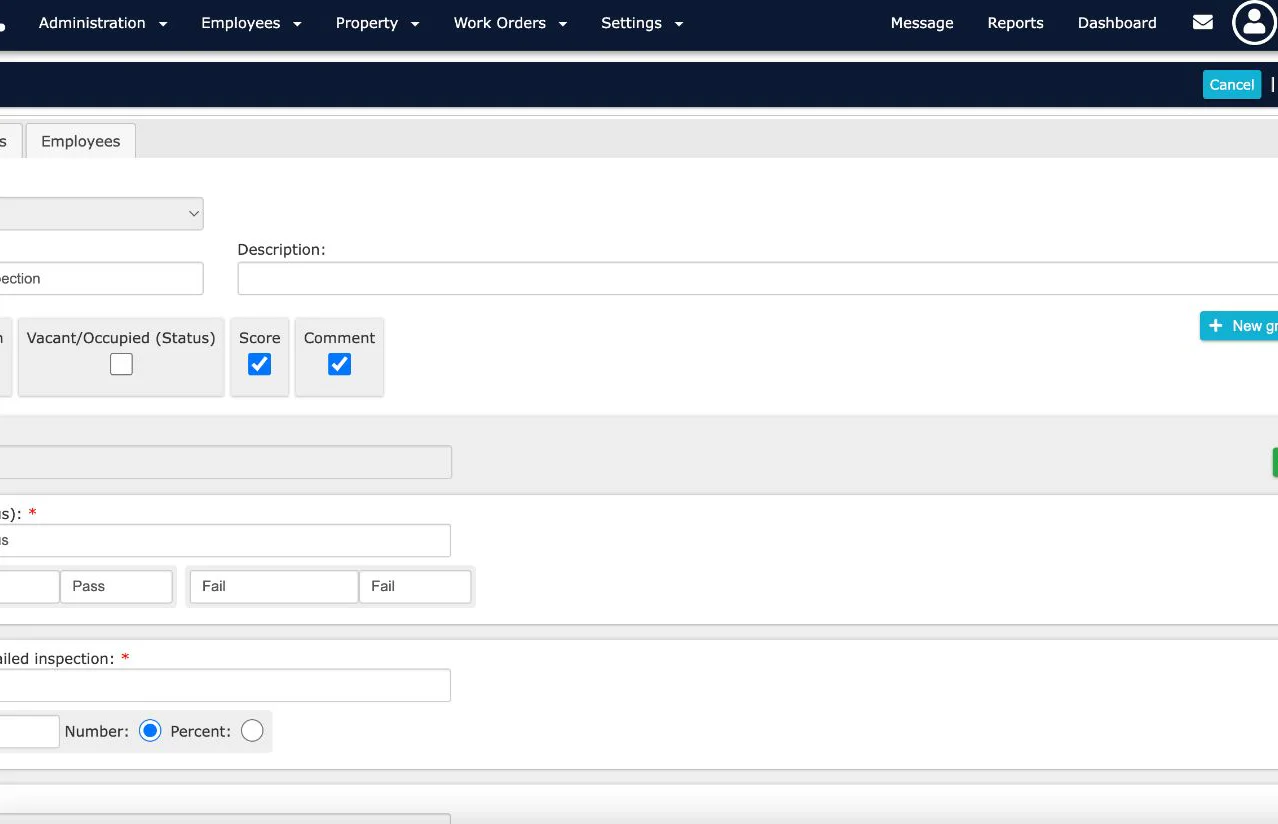Expand the dropdown above the name field
Viewport: 1278px width, 824px height.
pyautogui.click(x=100, y=214)
